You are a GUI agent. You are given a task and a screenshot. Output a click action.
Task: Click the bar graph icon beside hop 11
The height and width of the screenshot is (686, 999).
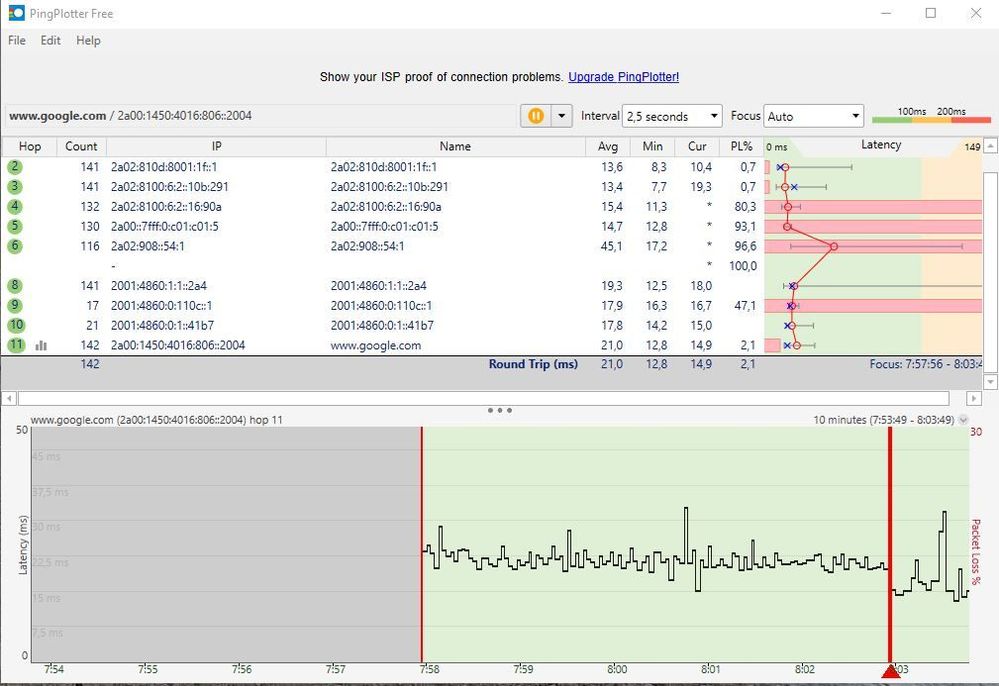tap(41, 345)
